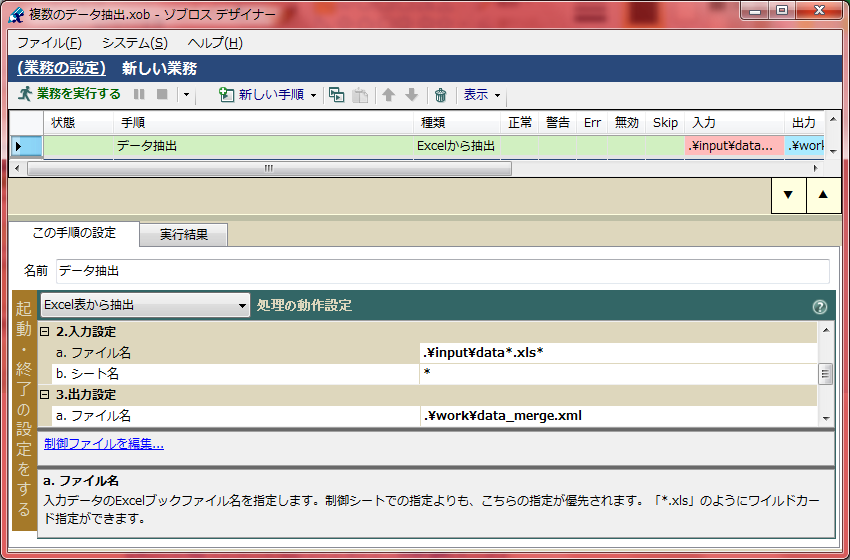The image size is (850, 560).
Task: Open the 新しい手順 dropdown arrow
Action: coord(313,95)
